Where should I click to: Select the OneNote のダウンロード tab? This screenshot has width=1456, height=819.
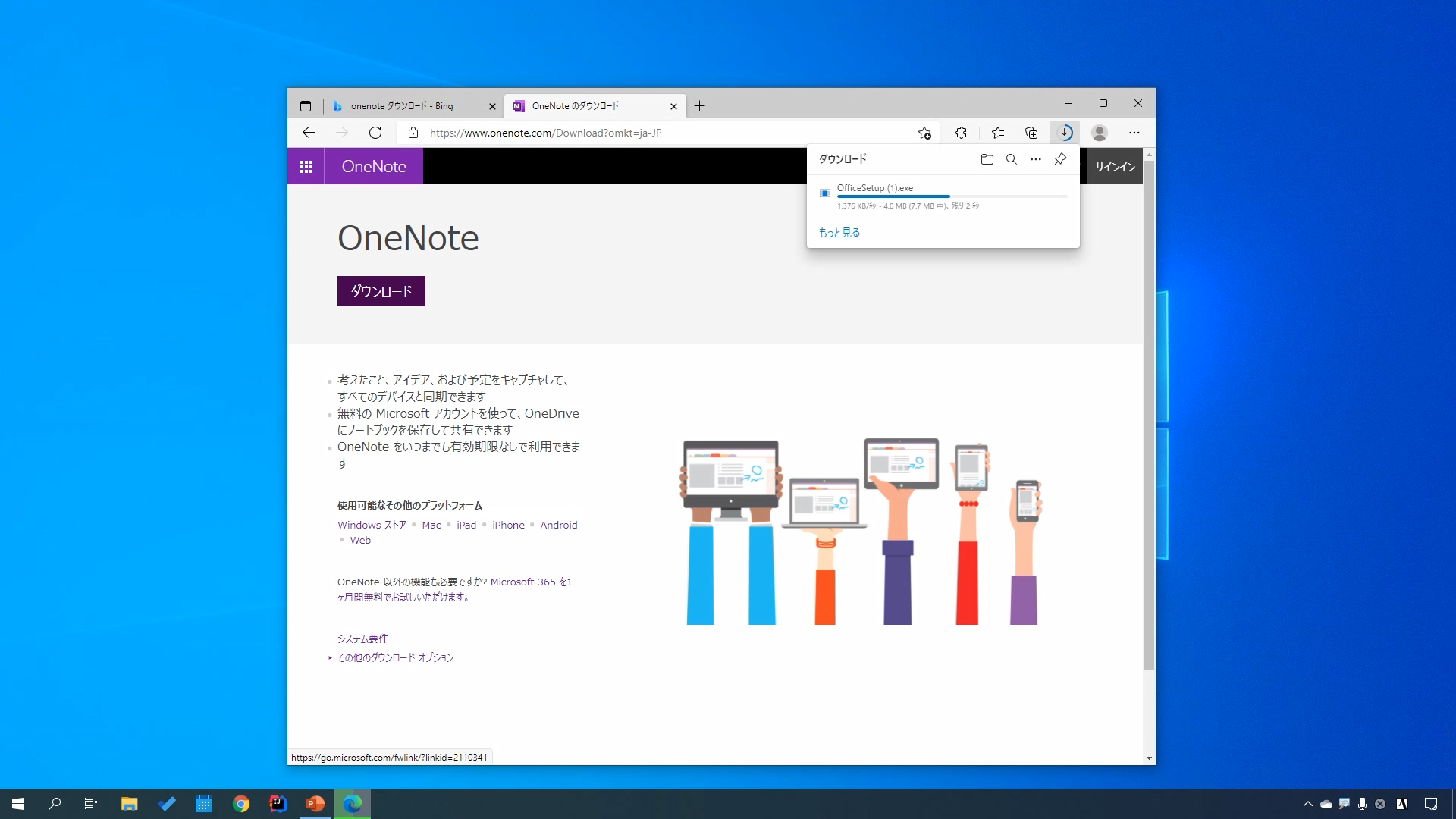(x=595, y=106)
